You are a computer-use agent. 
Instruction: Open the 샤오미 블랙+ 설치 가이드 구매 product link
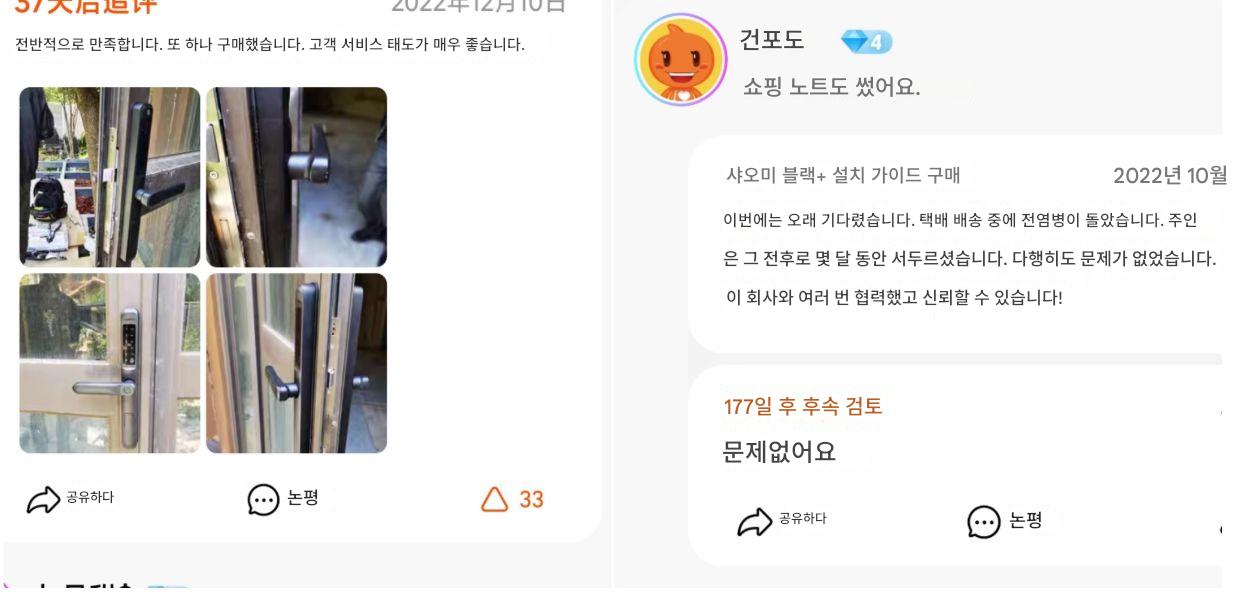pyautogui.click(x=843, y=176)
